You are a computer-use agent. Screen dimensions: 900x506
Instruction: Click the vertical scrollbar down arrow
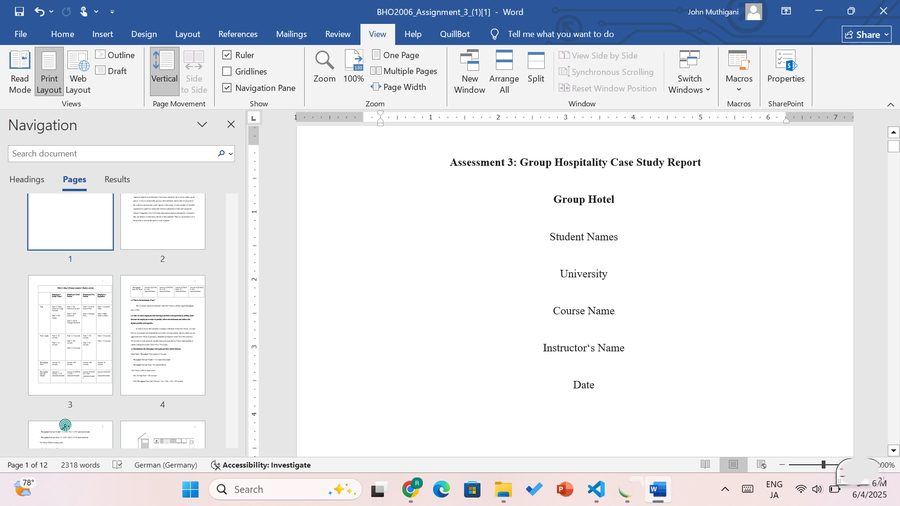click(x=893, y=450)
